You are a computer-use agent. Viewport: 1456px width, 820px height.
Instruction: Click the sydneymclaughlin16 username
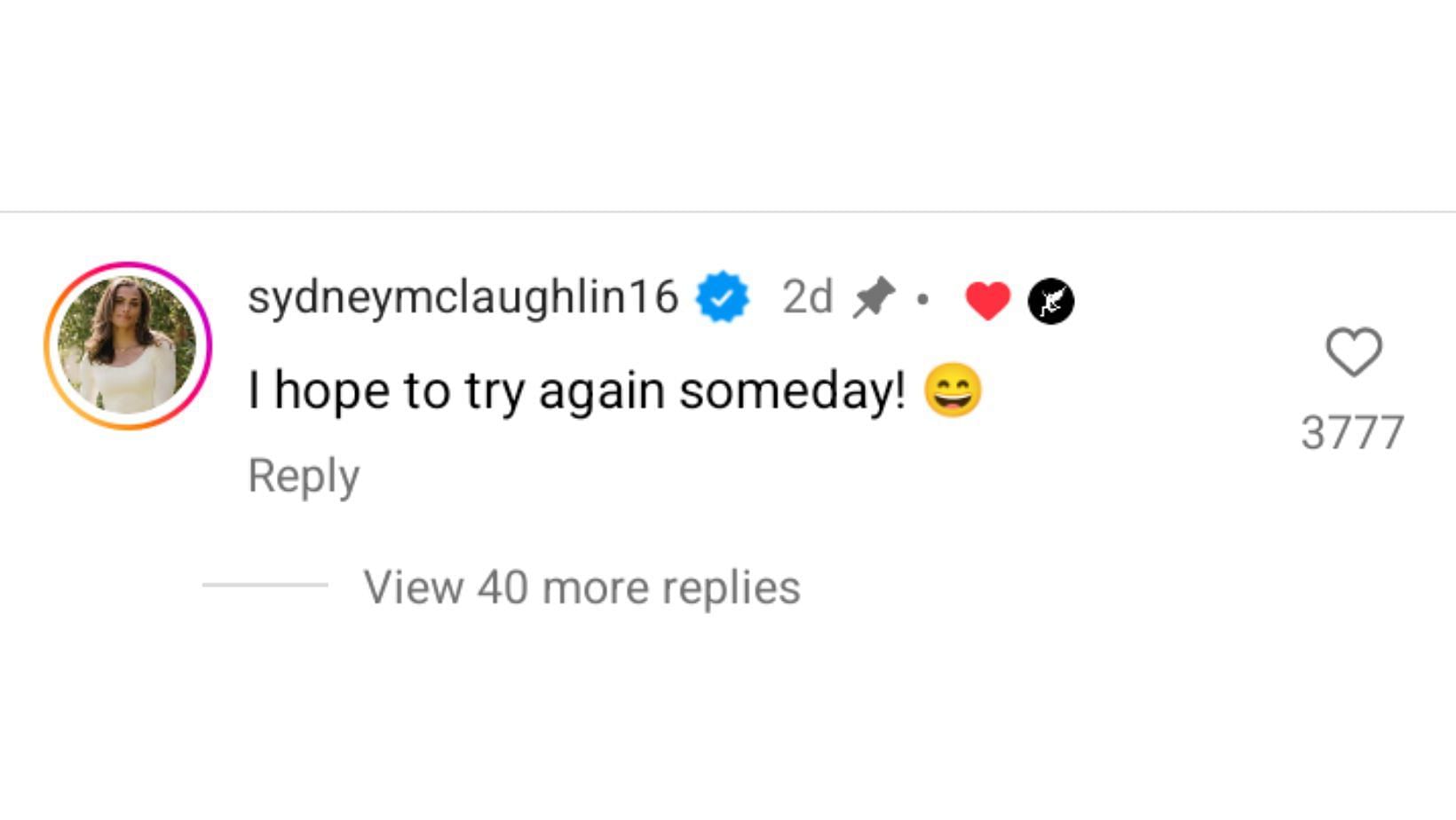[463, 296]
